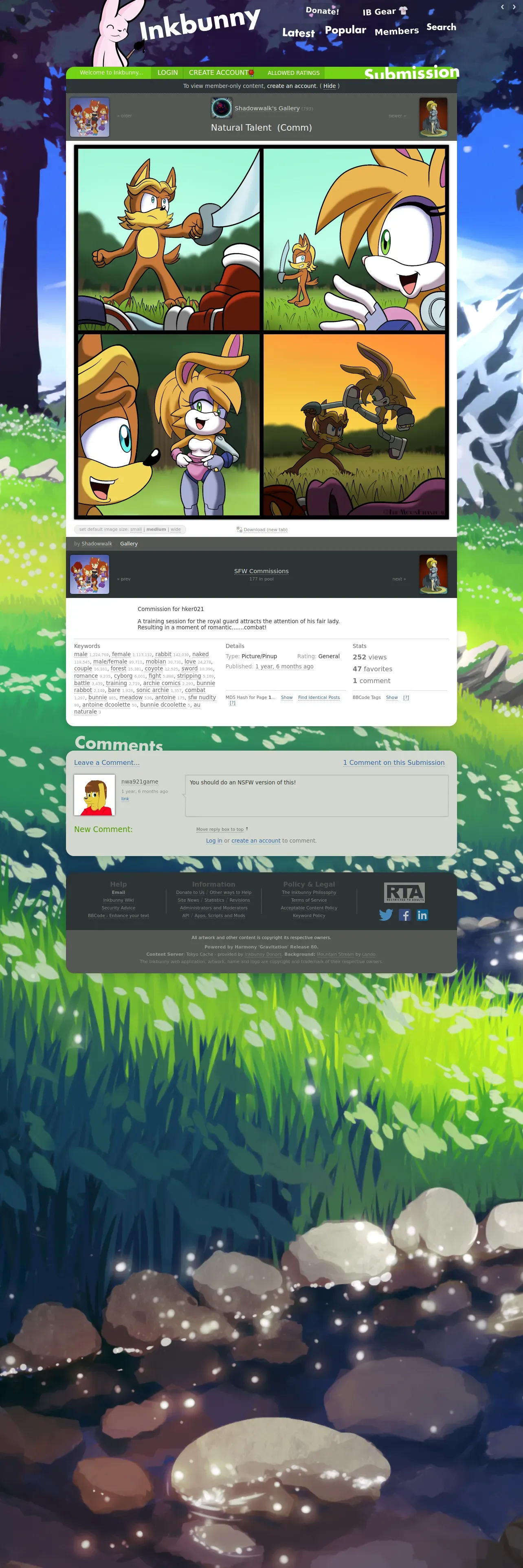Viewport: 523px width, 1568px height.
Task: Open Keyword Policy footer link
Action: (309, 915)
